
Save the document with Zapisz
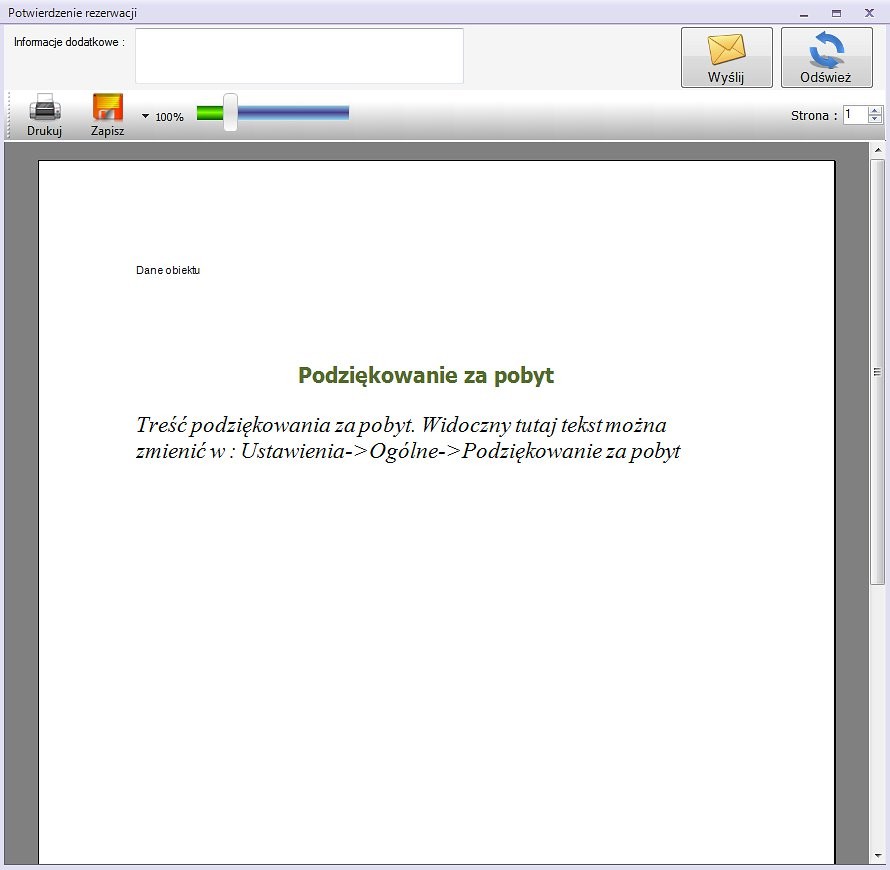(x=107, y=115)
